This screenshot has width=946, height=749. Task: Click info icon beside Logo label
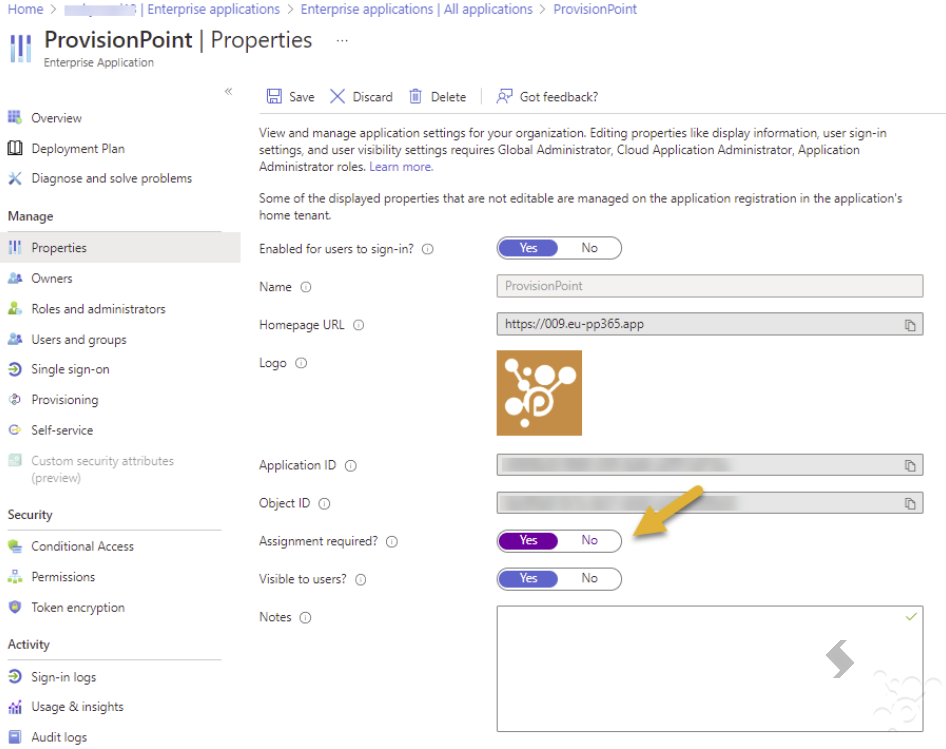pos(301,363)
